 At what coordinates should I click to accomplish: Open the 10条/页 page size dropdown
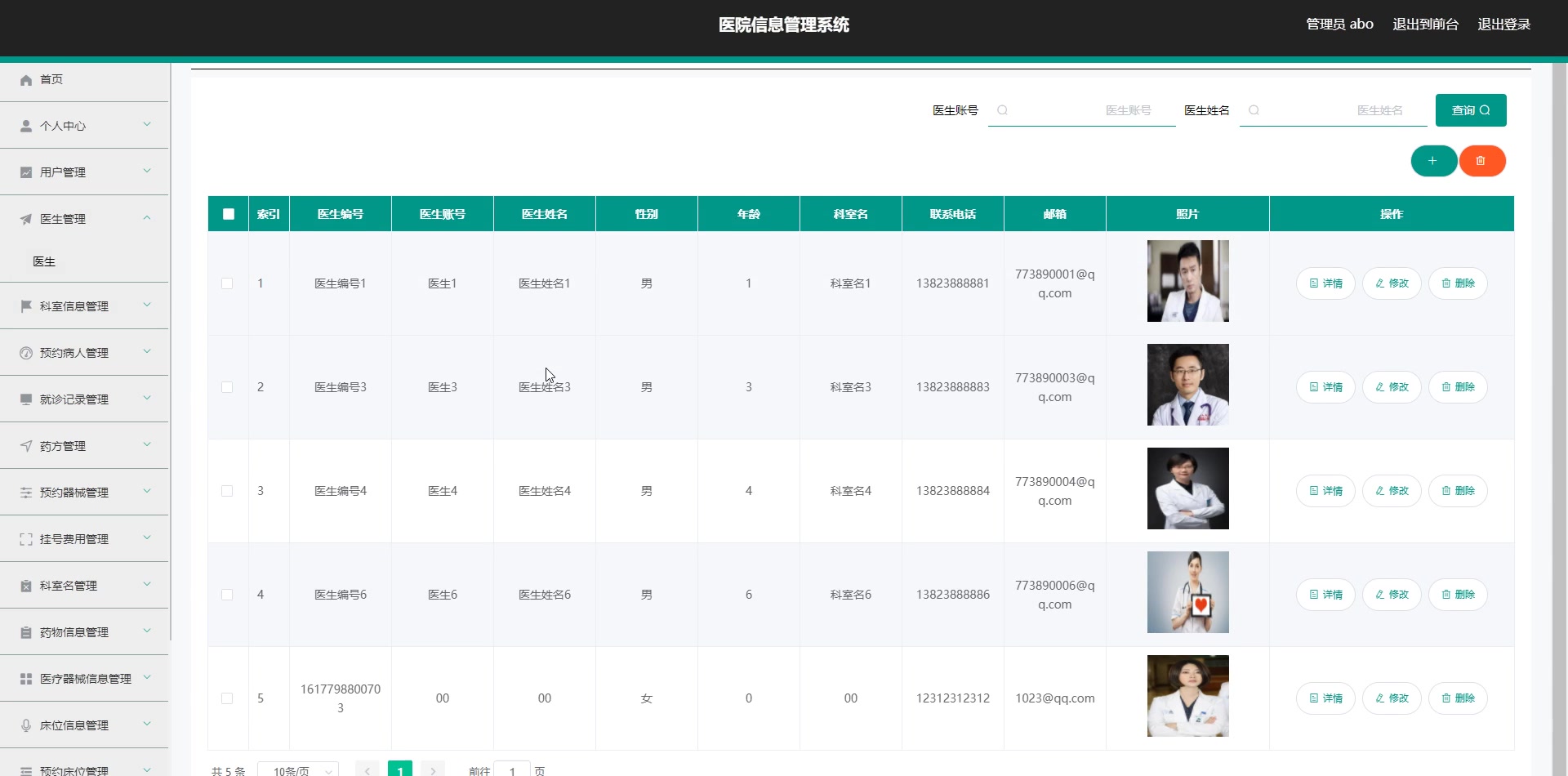point(298,769)
